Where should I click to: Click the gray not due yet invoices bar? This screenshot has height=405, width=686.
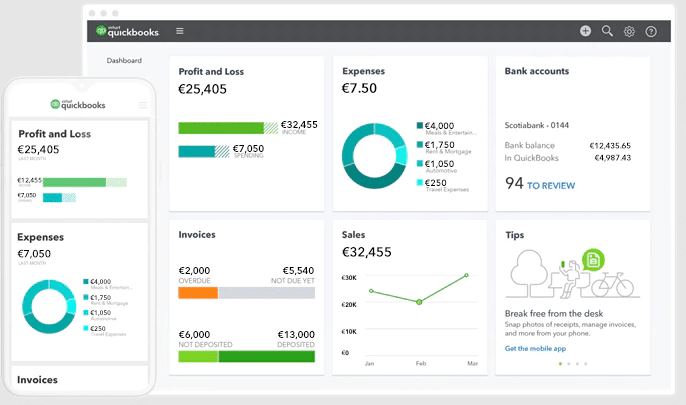266,293
